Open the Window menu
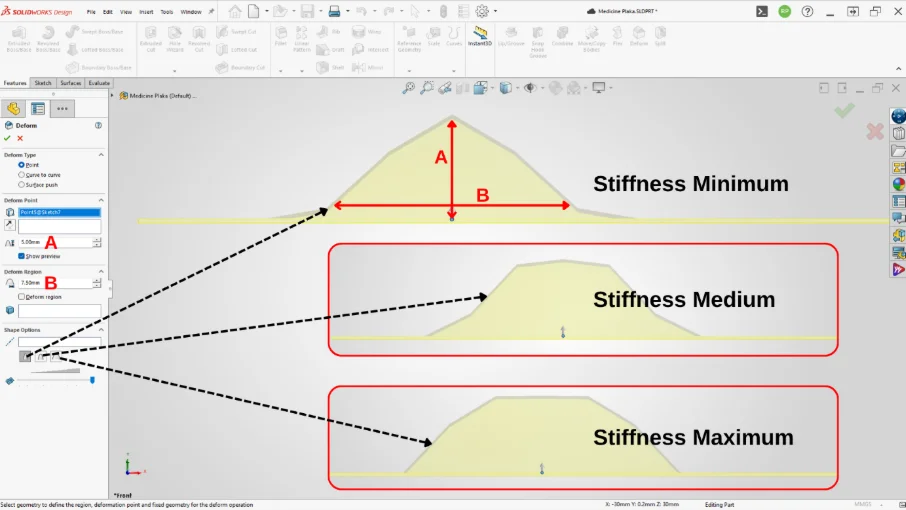The height and width of the screenshot is (510, 906). pyautogui.click(x=191, y=12)
